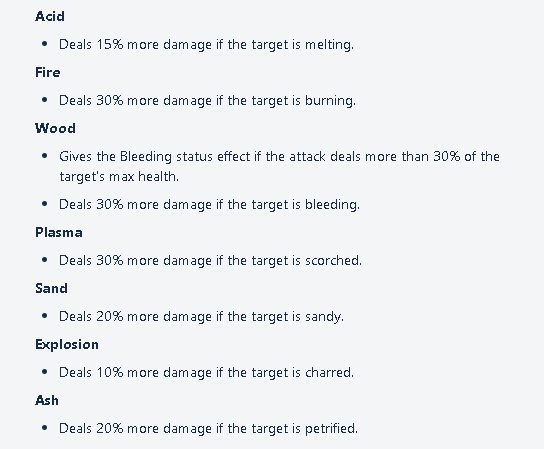
Task: Click the bullet point under Plasma
Action: pyautogui.click(x=44, y=260)
